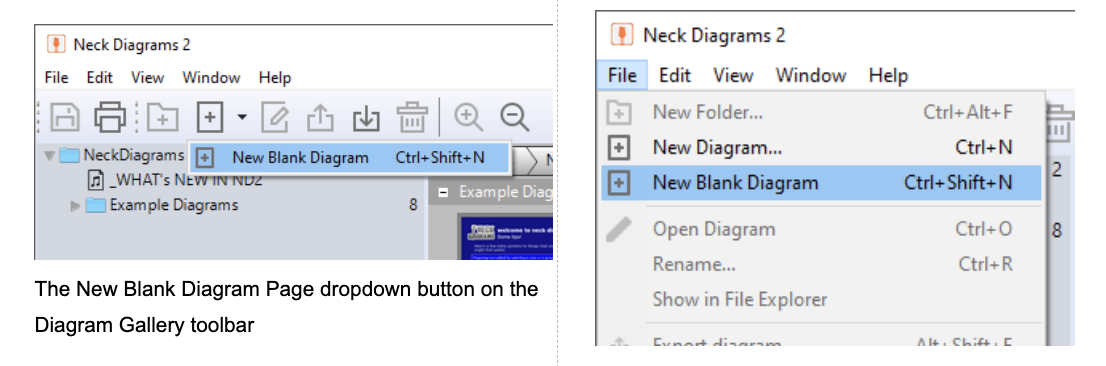Click New Folder icon in File menu
This screenshot has height=366, width=1106.
(x=619, y=112)
